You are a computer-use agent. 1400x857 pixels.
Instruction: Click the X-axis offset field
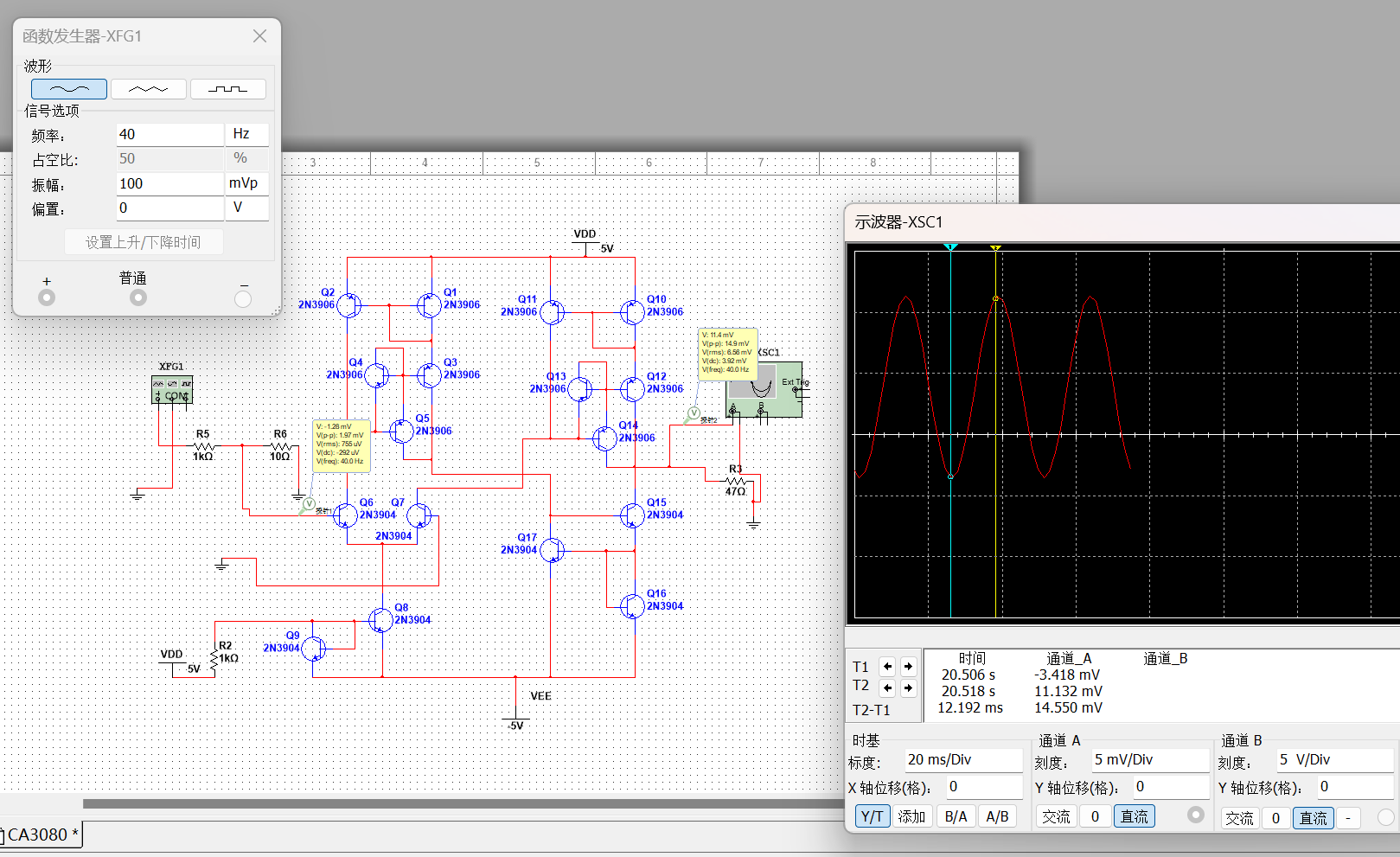click(984, 787)
